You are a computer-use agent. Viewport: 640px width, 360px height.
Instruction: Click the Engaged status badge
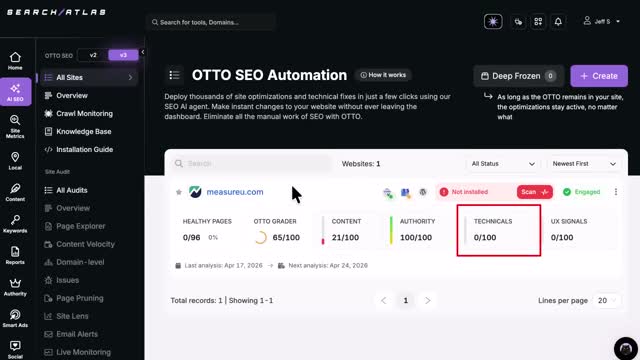click(x=581, y=192)
